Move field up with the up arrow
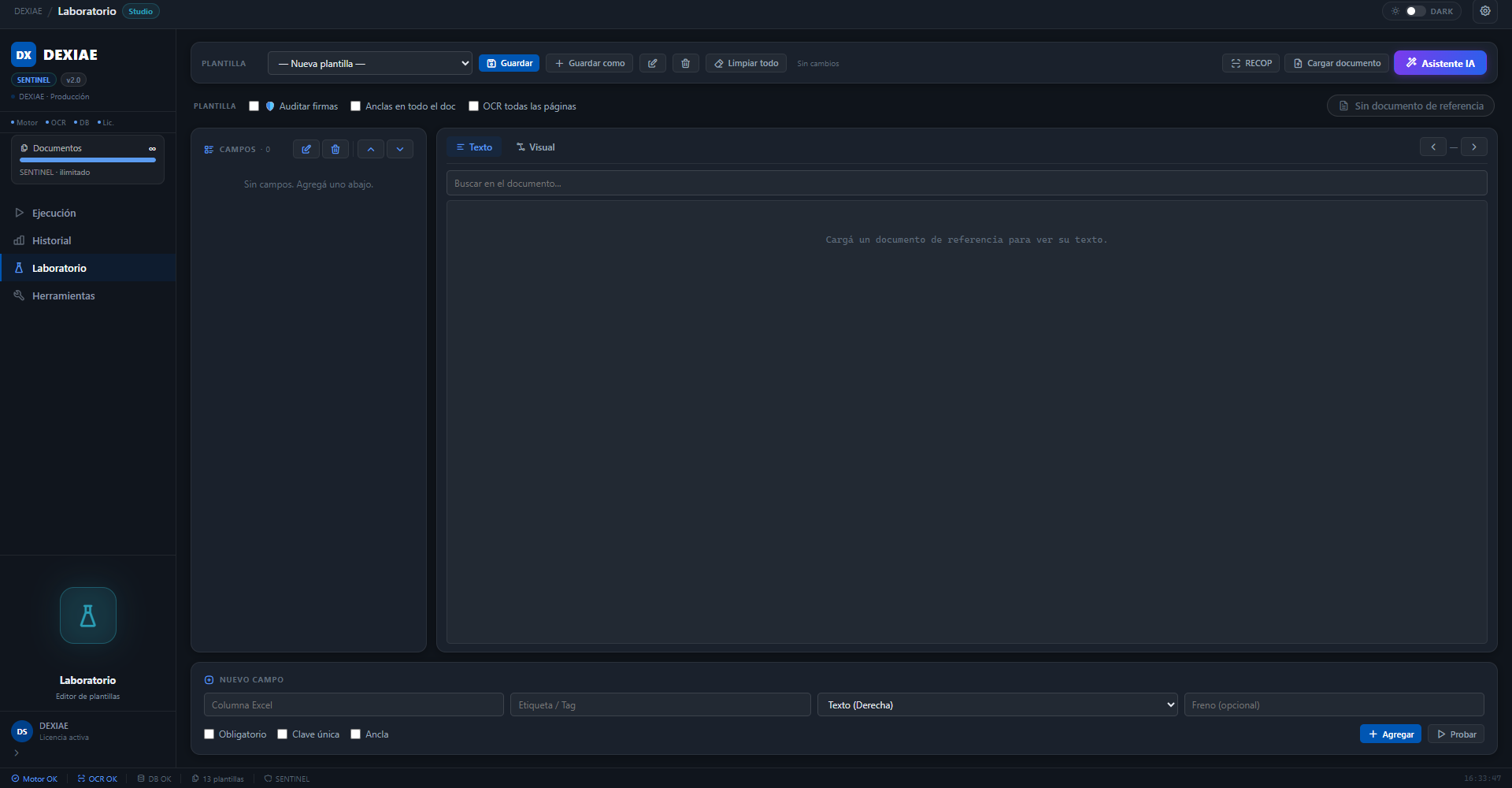Viewport: 1512px width, 788px height. pyautogui.click(x=371, y=149)
